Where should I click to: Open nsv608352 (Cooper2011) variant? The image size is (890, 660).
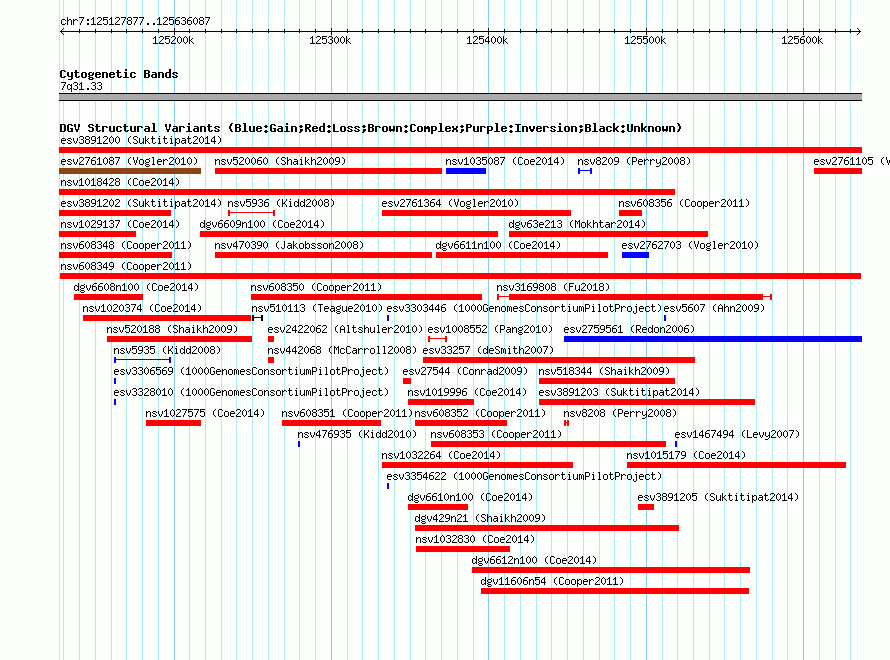click(x=480, y=413)
